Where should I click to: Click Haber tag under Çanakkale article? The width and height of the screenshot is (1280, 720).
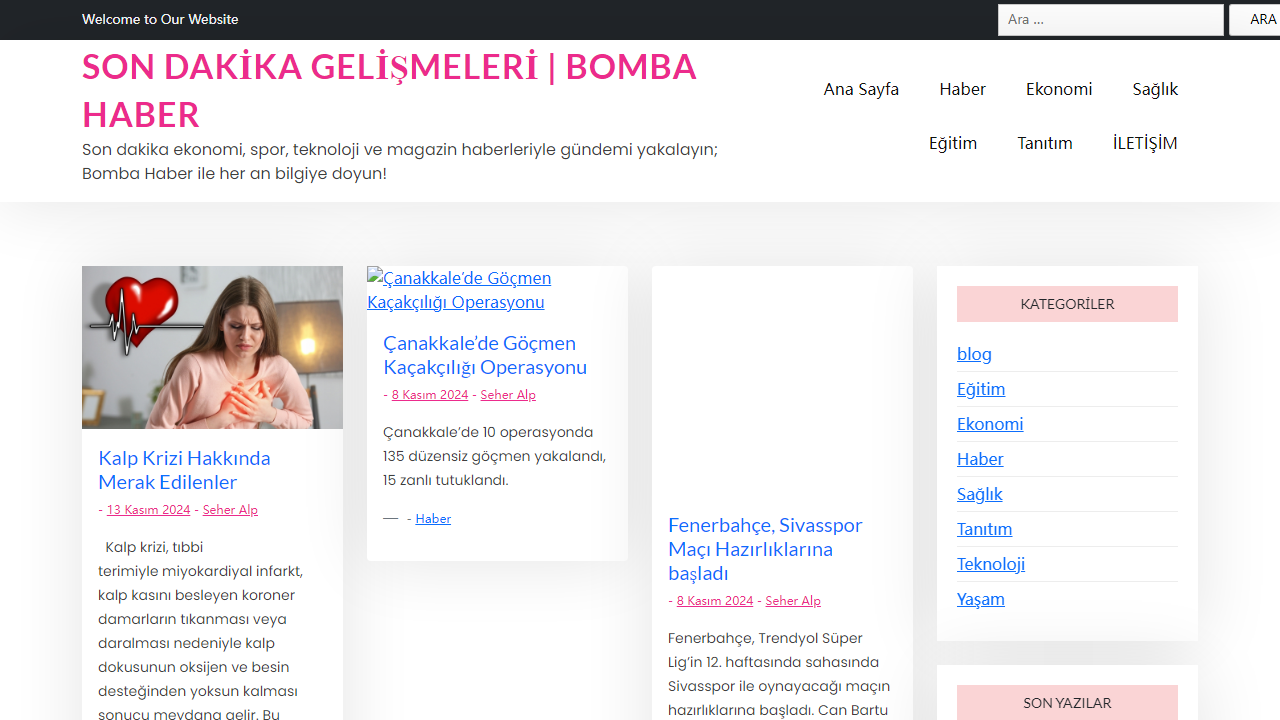[433, 519]
